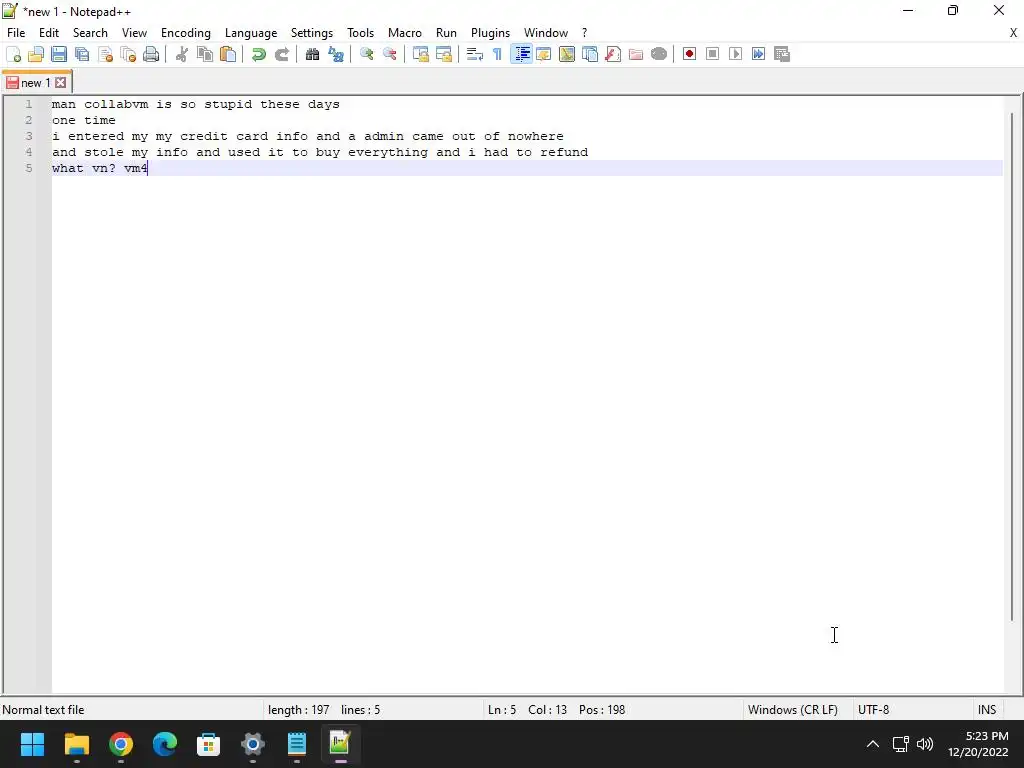Start macro recording with the red dot

(x=689, y=54)
